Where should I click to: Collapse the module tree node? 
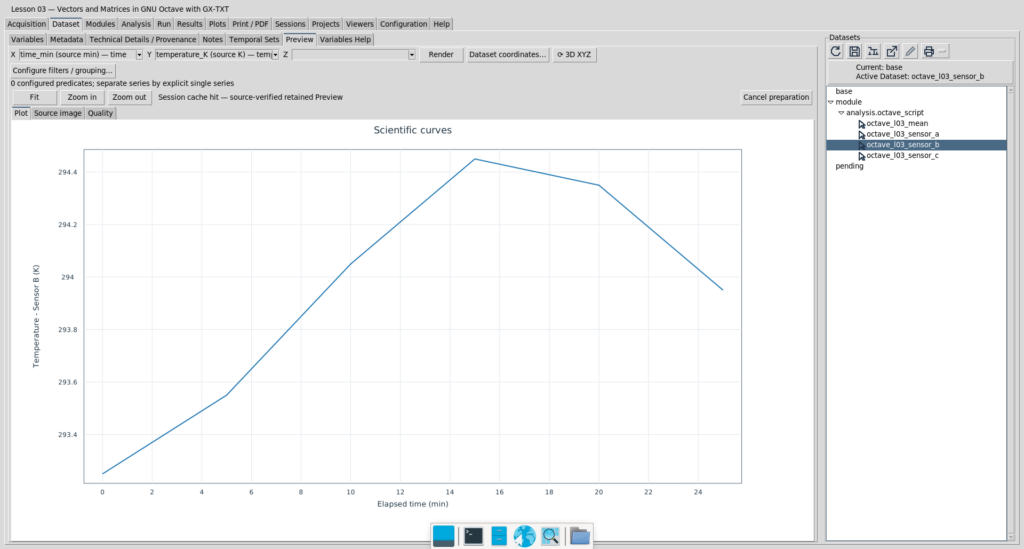point(831,102)
